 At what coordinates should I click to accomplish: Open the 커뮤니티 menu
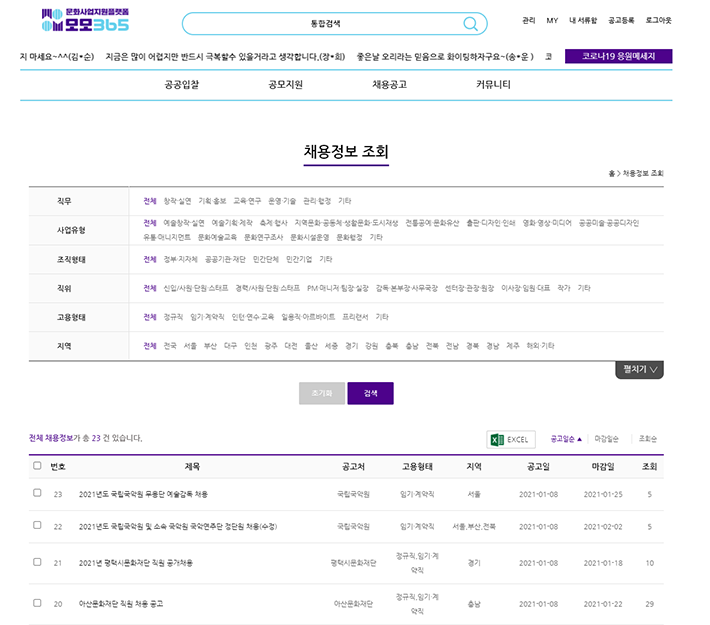(493, 85)
